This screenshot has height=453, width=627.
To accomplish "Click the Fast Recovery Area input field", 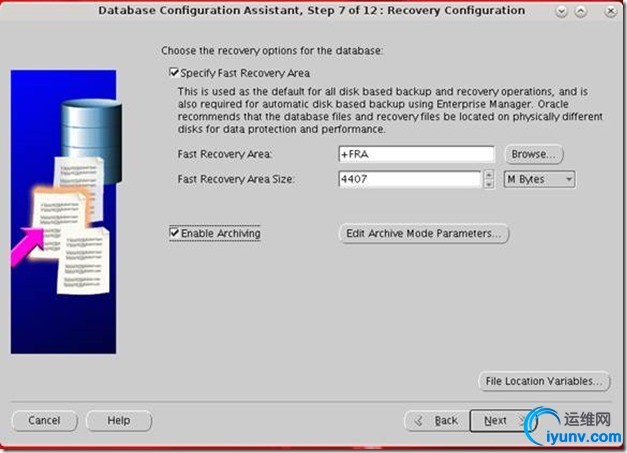I will coord(416,154).
